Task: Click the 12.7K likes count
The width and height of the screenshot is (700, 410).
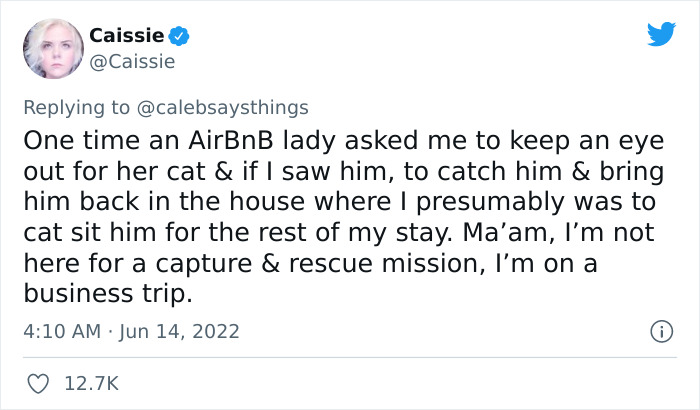Action: pos(92,383)
